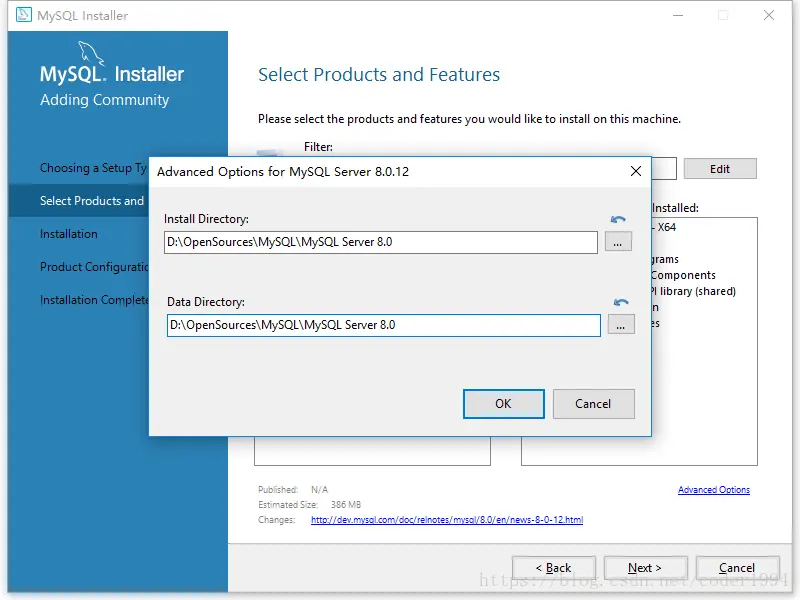This screenshot has width=800, height=600.
Task: Cancel the Advanced Options dialog
Action: click(x=593, y=403)
